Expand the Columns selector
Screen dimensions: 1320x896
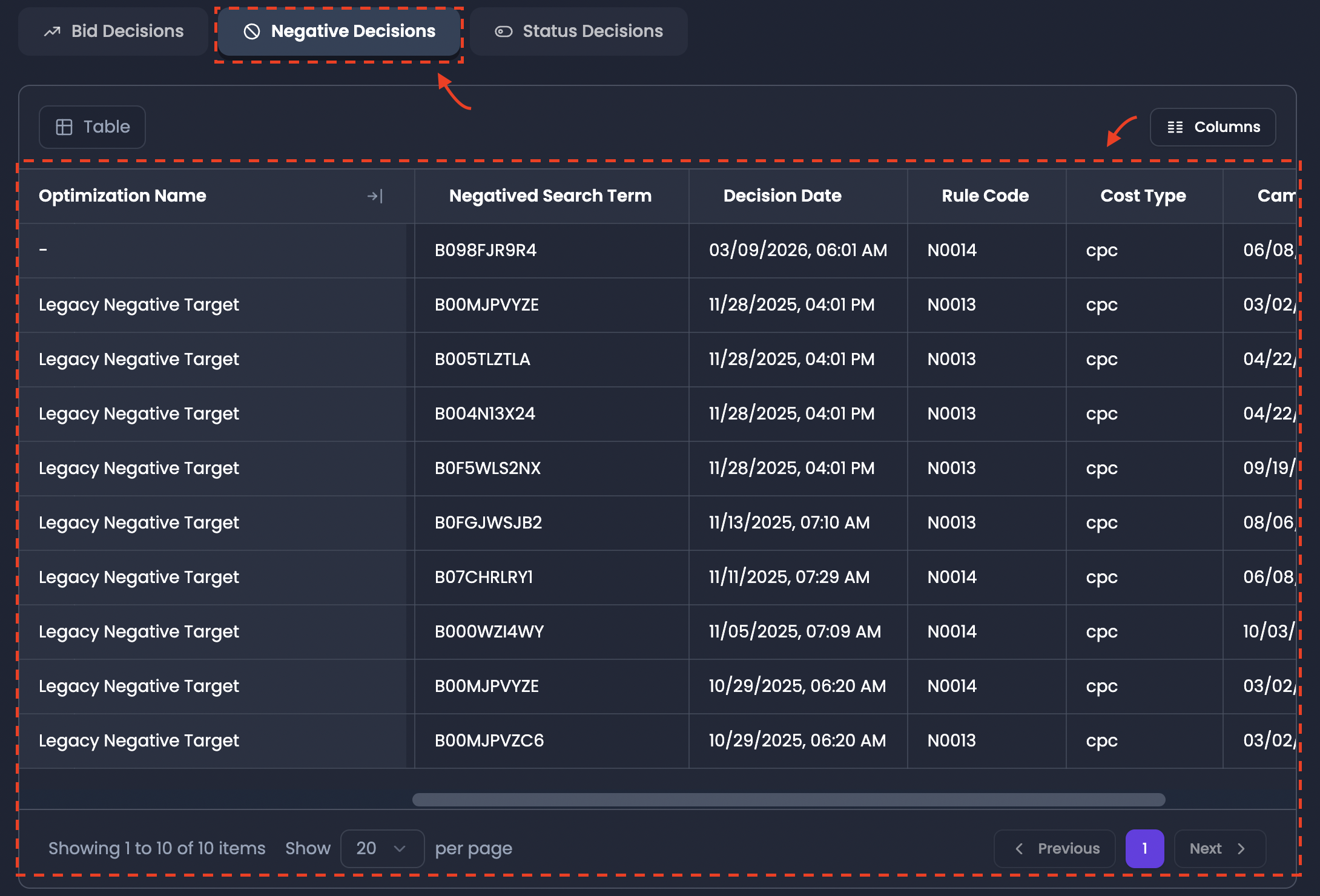pyautogui.click(x=1213, y=127)
